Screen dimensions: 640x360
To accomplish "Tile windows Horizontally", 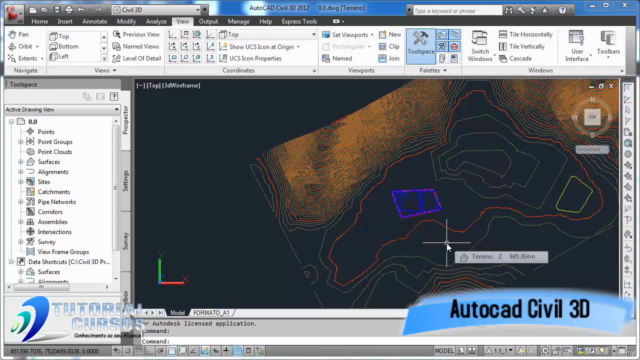I will (526, 35).
